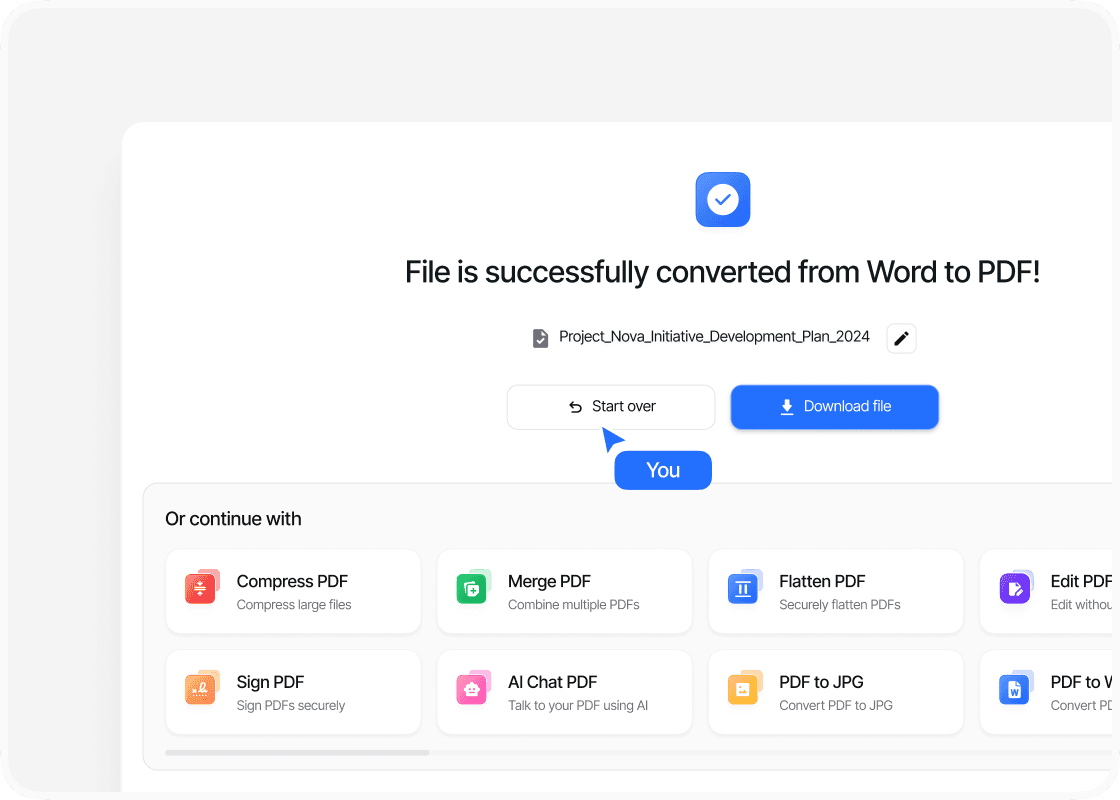Viewport: 1120px width, 800px height.
Task: Click the blue checkmark success icon
Action: pyautogui.click(x=722, y=200)
